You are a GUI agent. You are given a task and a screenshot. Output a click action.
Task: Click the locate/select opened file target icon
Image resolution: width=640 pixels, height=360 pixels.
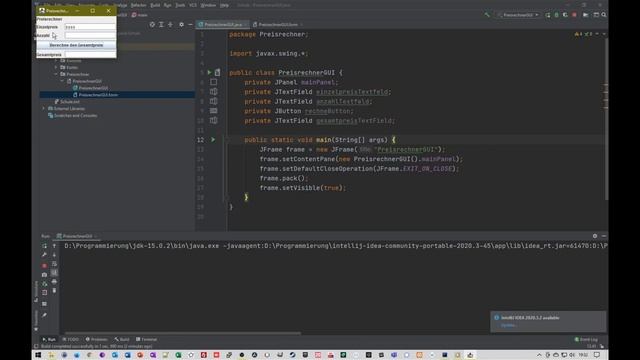[152, 24]
